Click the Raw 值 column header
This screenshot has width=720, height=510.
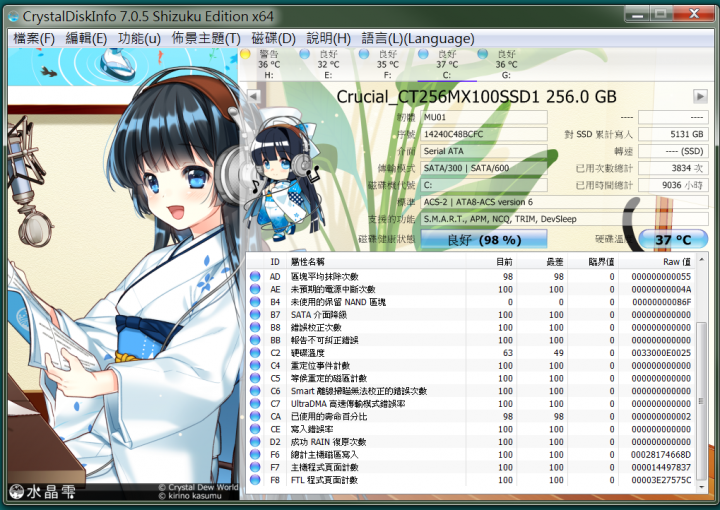[x=657, y=262]
